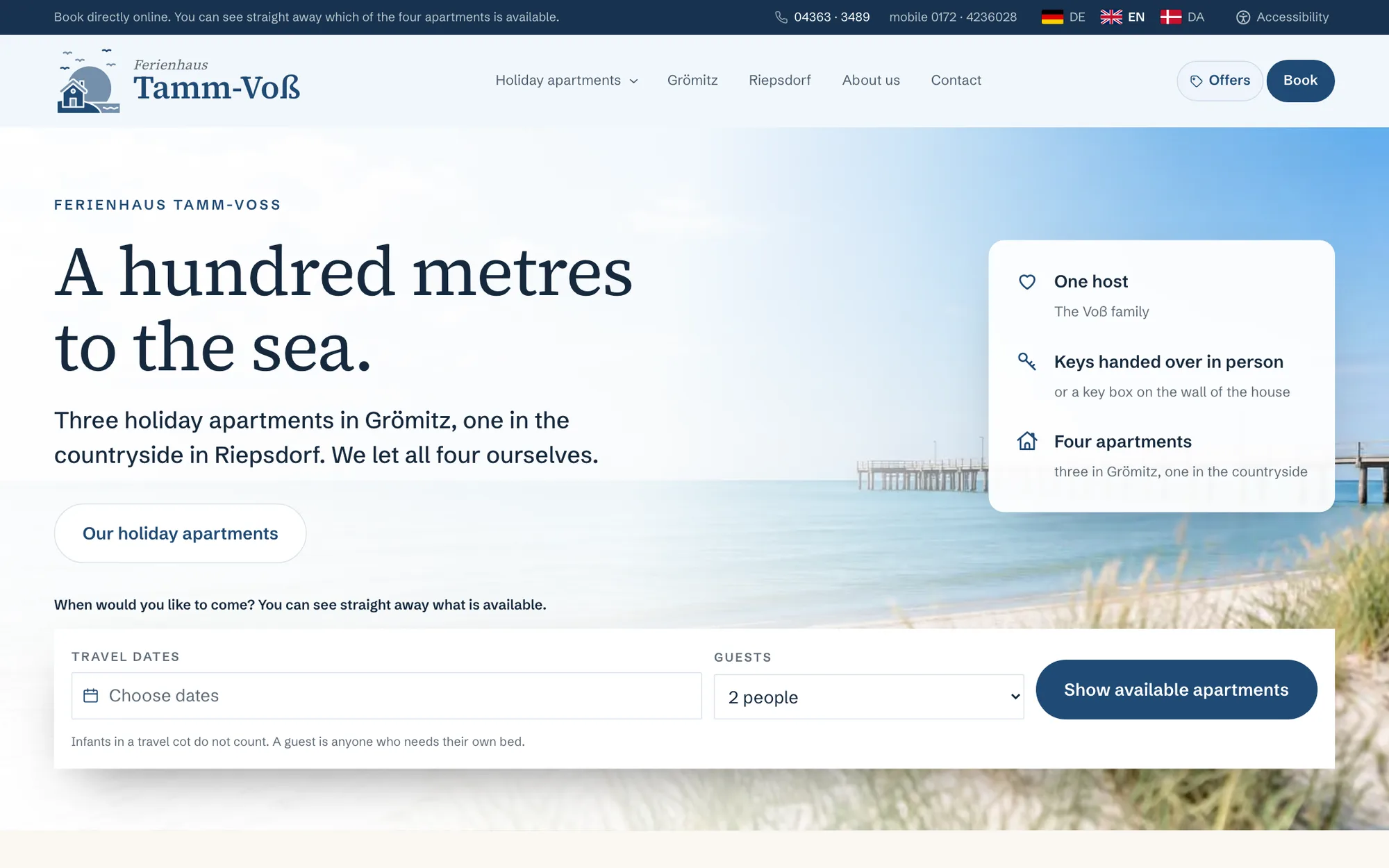1389x868 pixels.
Task: Click the Choose dates input field
Action: pyautogui.click(x=386, y=696)
